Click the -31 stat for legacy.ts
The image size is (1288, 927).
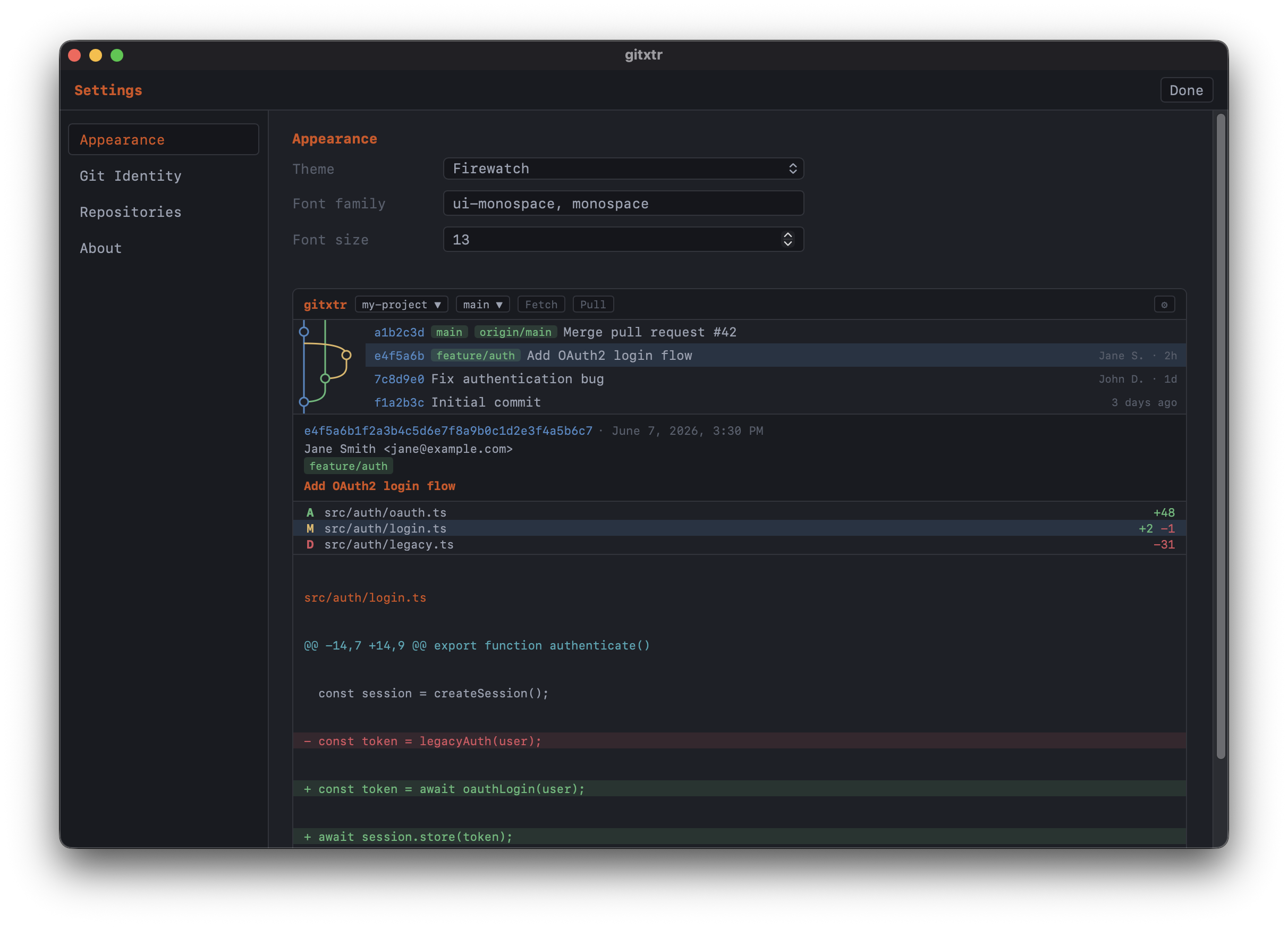(x=1164, y=544)
